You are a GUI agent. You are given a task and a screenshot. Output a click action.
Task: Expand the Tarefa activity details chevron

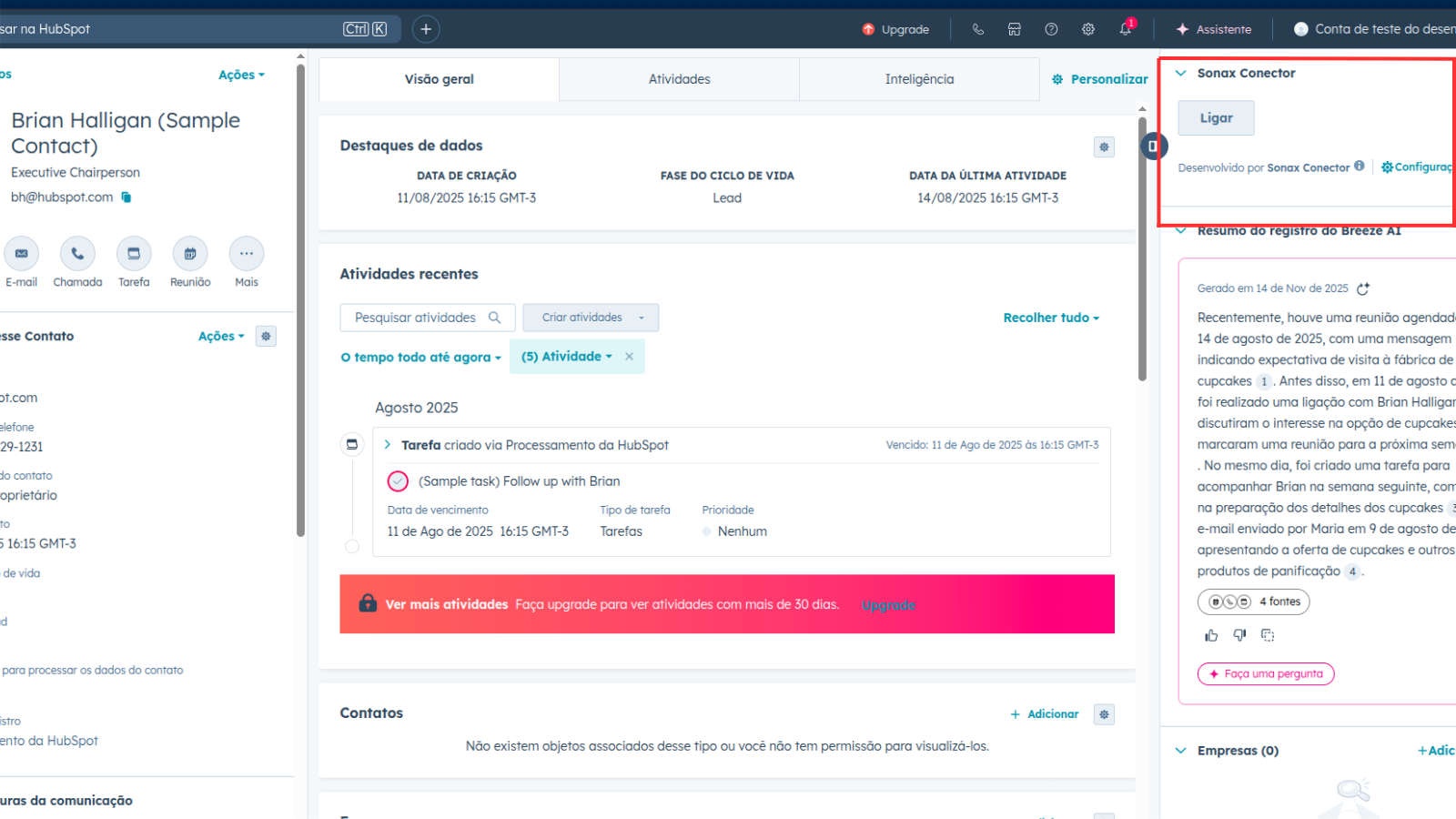[x=388, y=445]
